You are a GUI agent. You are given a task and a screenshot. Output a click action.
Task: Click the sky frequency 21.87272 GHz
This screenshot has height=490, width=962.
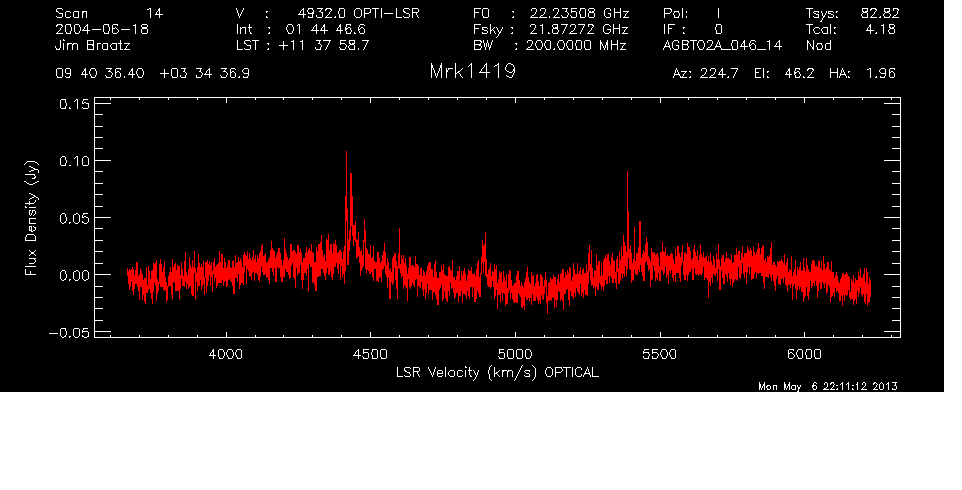point(579,29)
